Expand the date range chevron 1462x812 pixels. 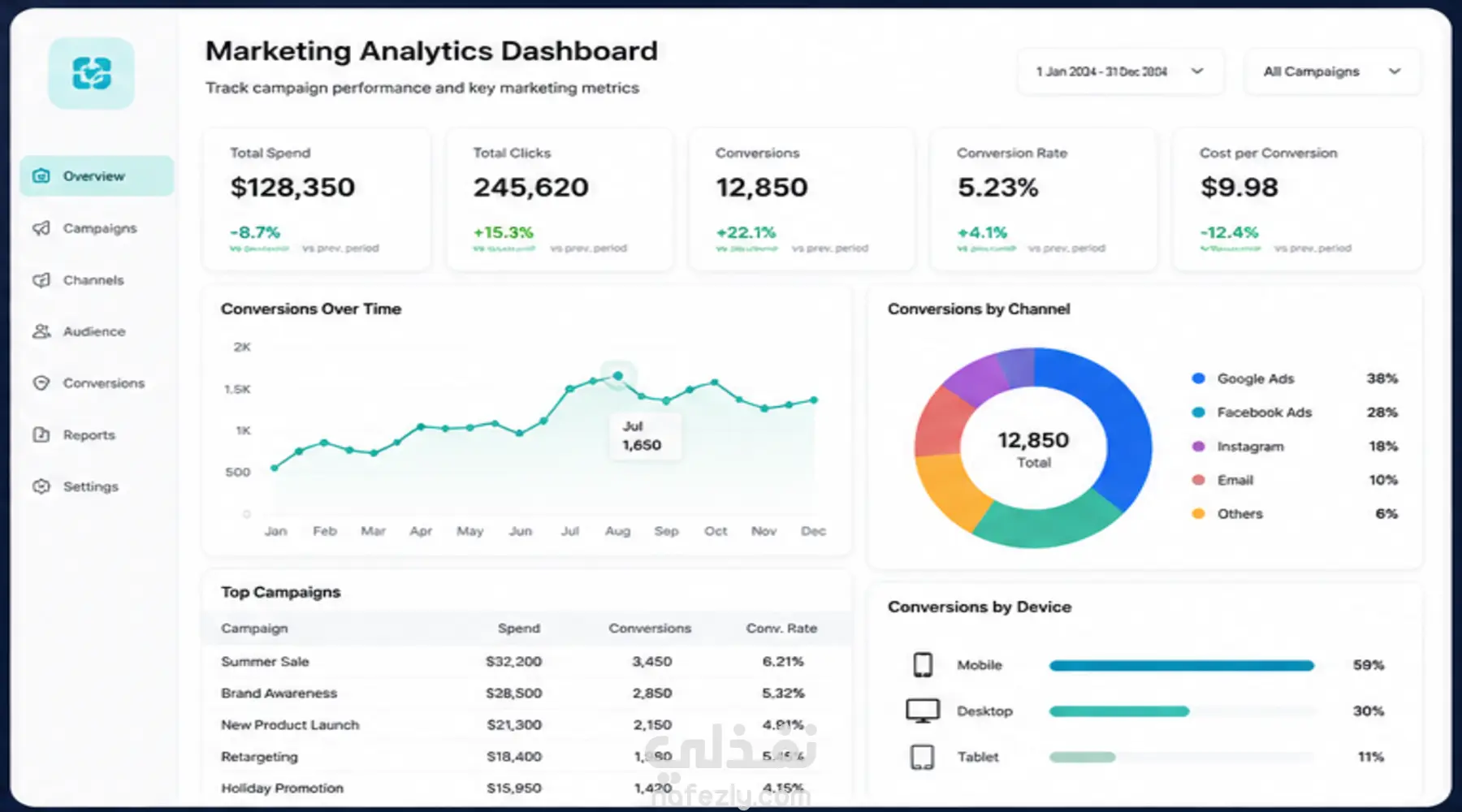pos(1197,71)
